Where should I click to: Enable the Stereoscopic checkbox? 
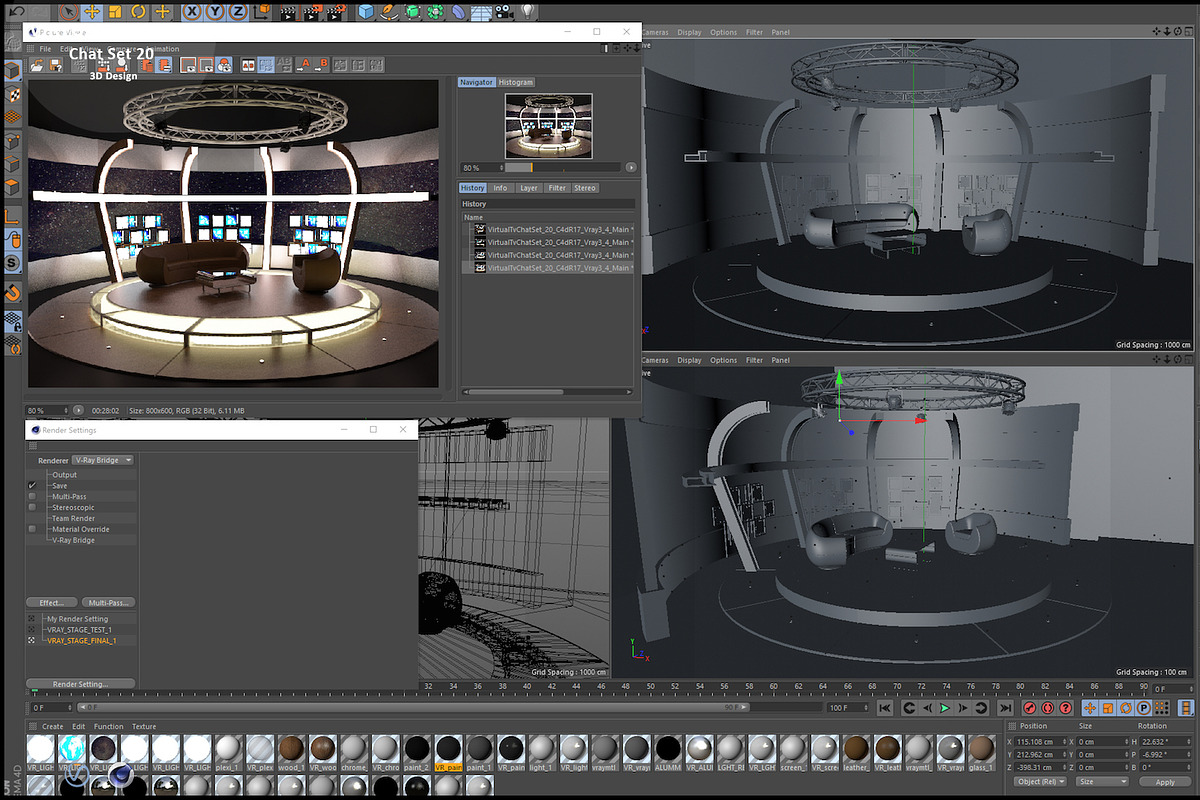[32, 507]
